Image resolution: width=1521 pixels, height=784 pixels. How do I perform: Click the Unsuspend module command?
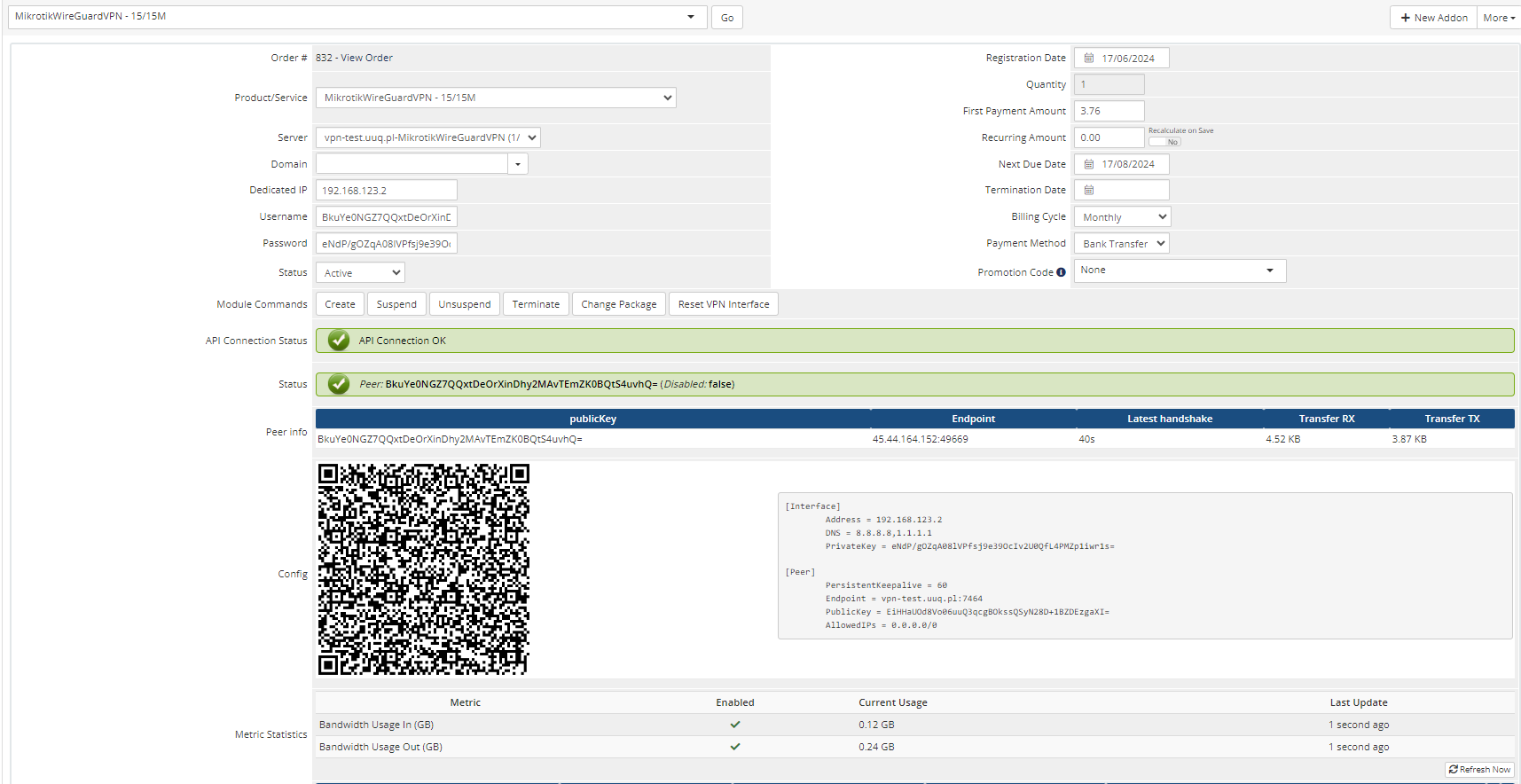(x=465, y=304)
